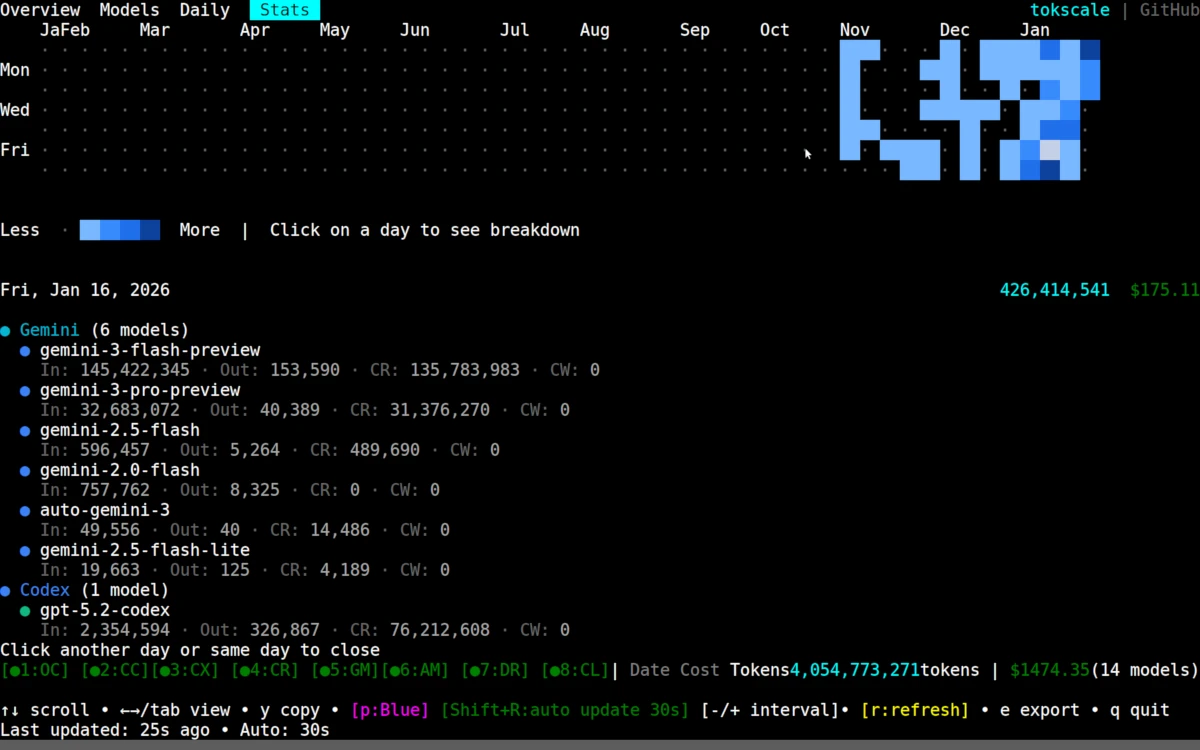Click the Gemini provider group bullet

pyautogui.click(x=6, y=331)
